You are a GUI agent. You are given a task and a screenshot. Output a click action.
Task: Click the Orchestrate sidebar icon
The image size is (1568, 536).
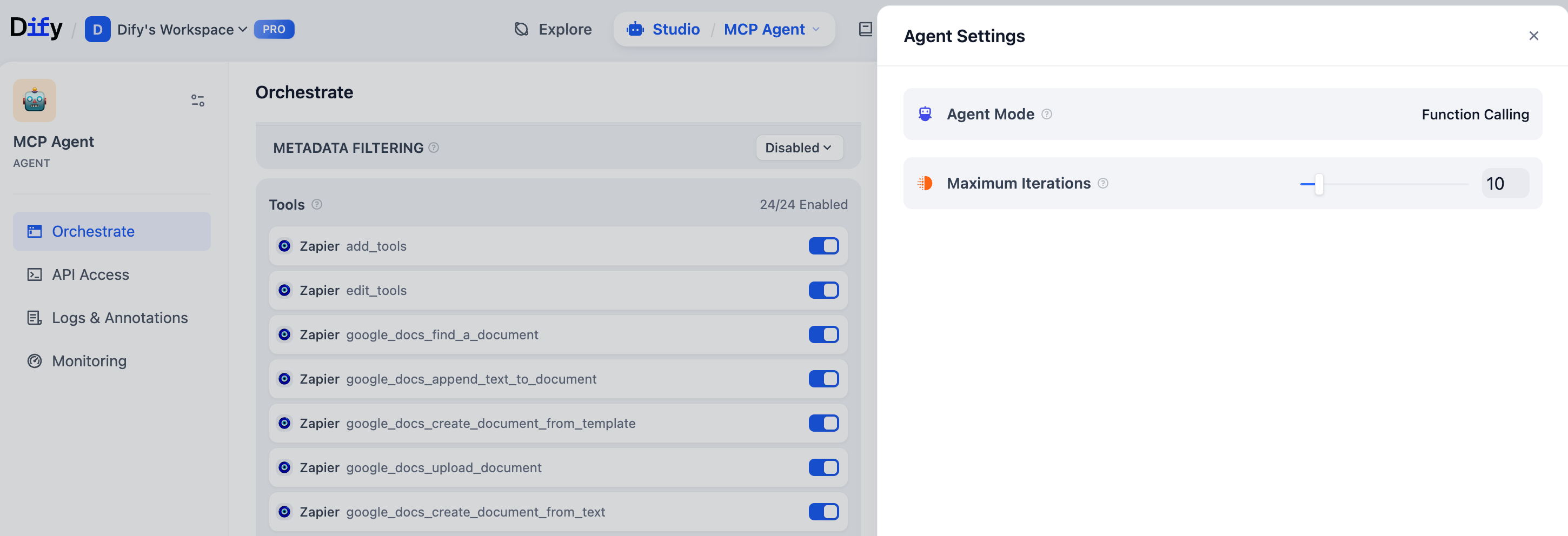[35, 231]
